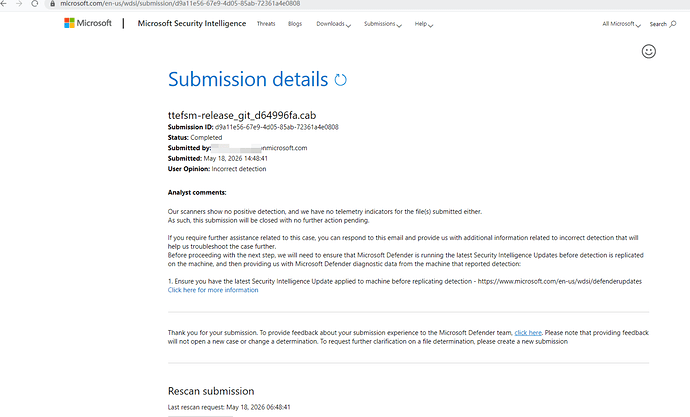Viewport: 690px width, 417px height.
Task: Click the Submitted date May 18, 2026 14:48:41
Action: (x=235, y=158)
